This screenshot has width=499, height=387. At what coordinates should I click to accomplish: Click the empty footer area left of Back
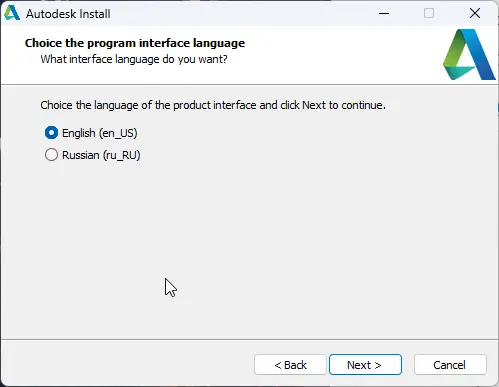click(127, 365)
